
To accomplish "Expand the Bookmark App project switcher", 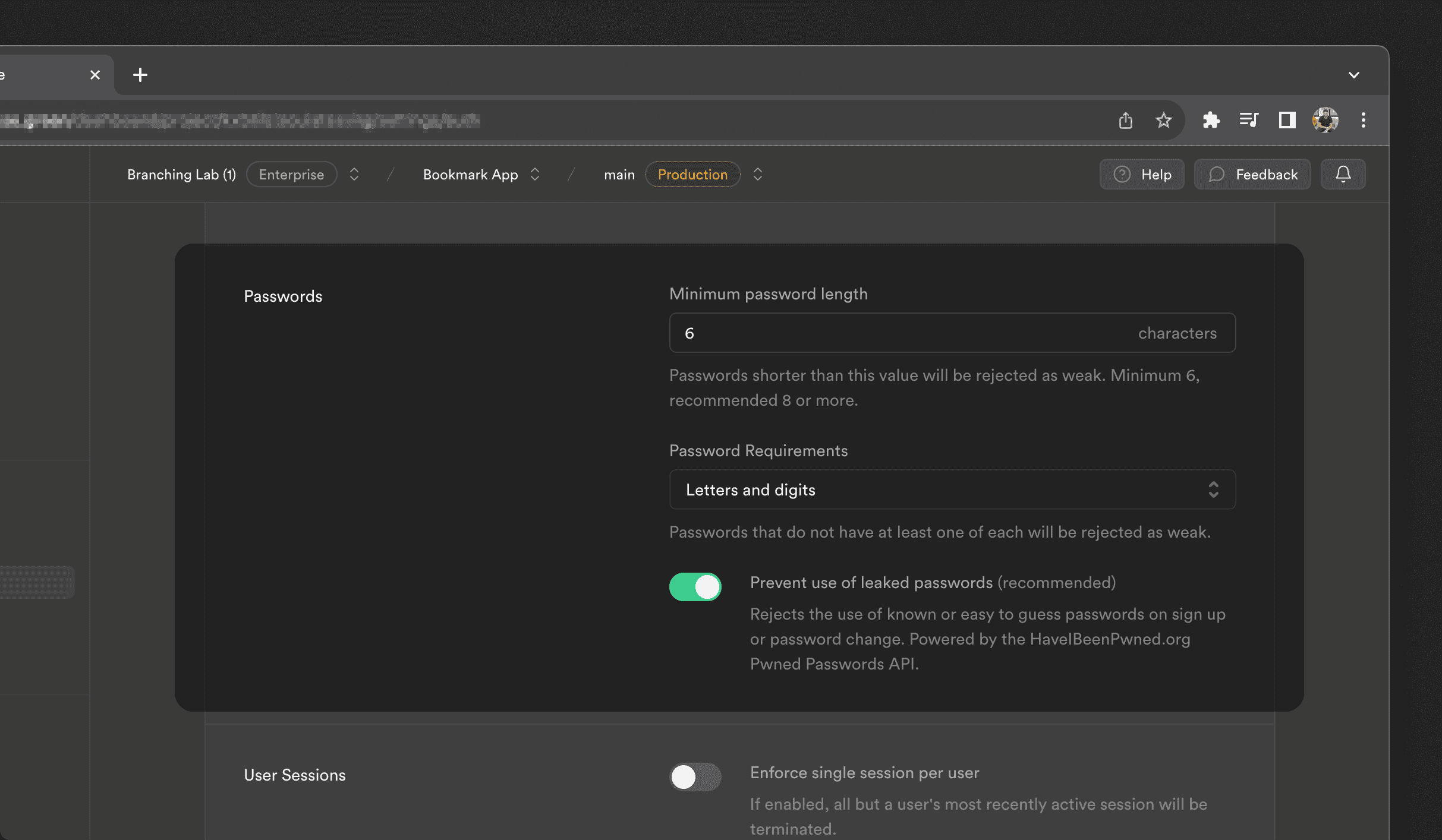I will 535,174.
